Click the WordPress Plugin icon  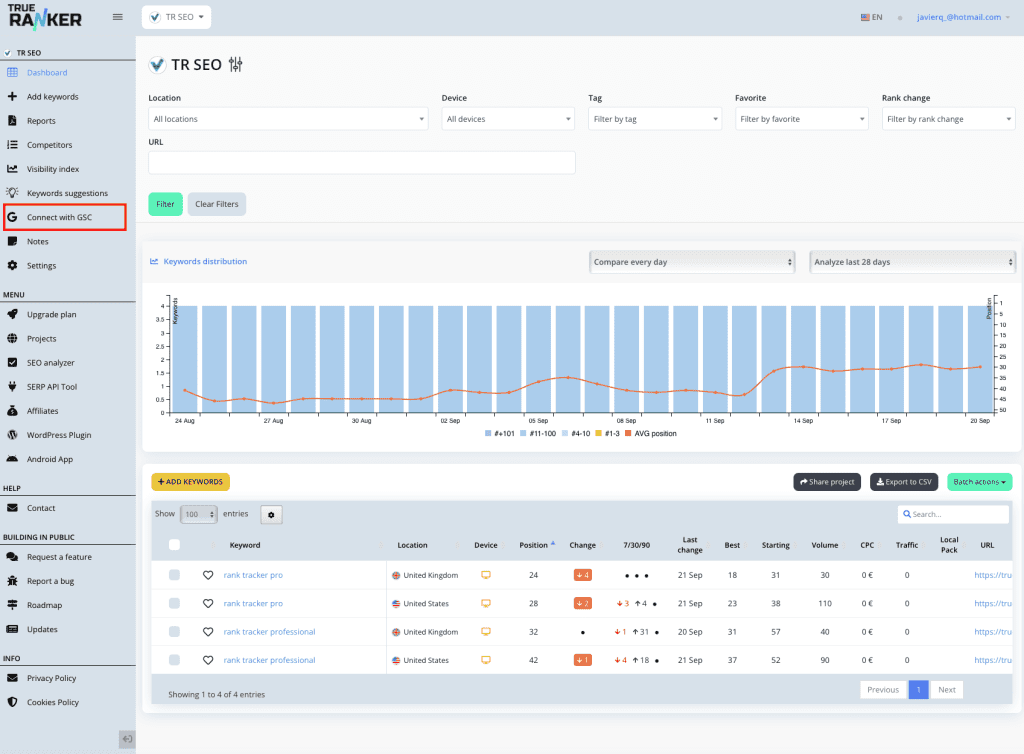[x=12, y=435]
